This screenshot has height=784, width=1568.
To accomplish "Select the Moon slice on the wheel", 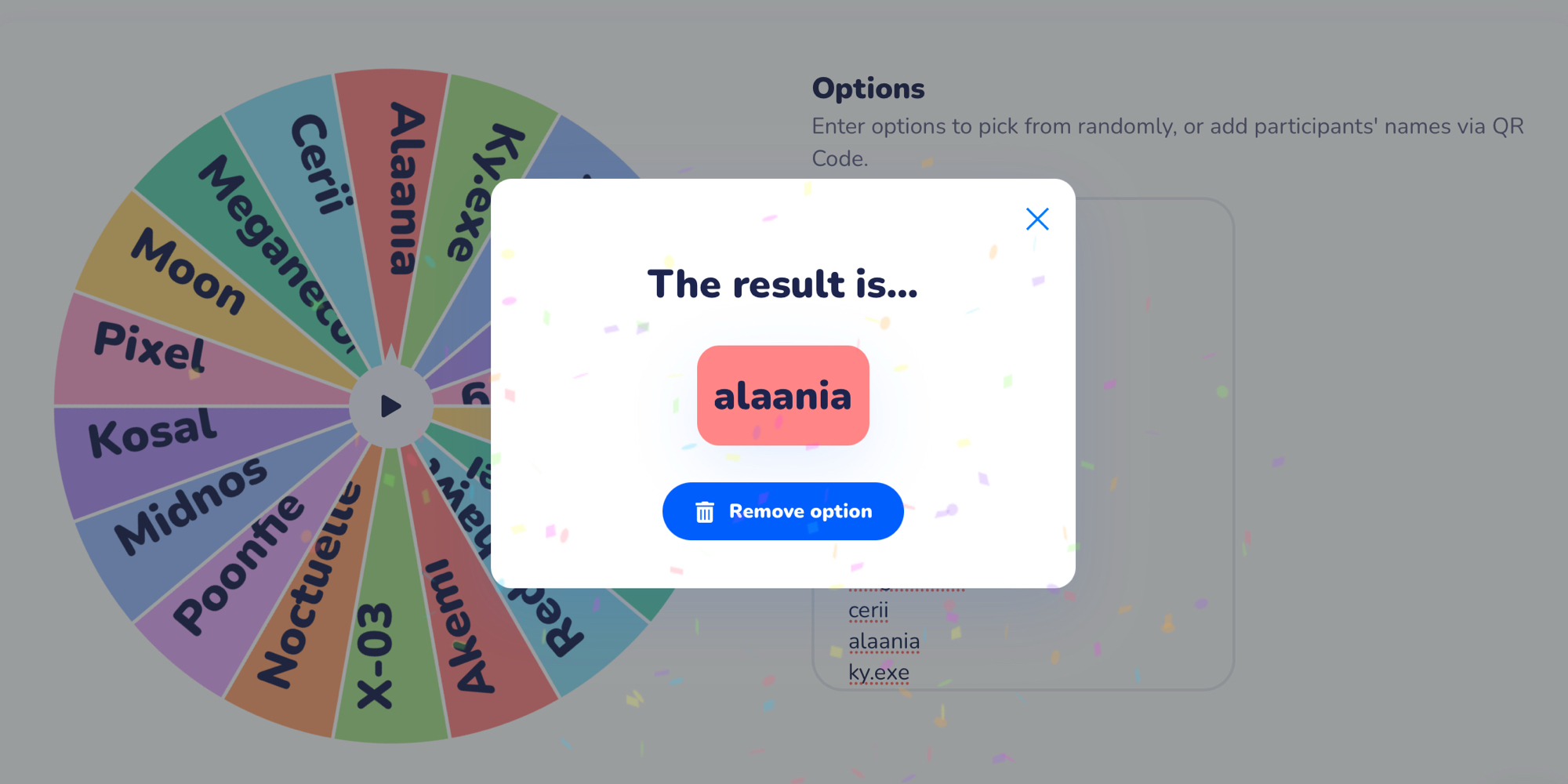I will pos(188,271).
